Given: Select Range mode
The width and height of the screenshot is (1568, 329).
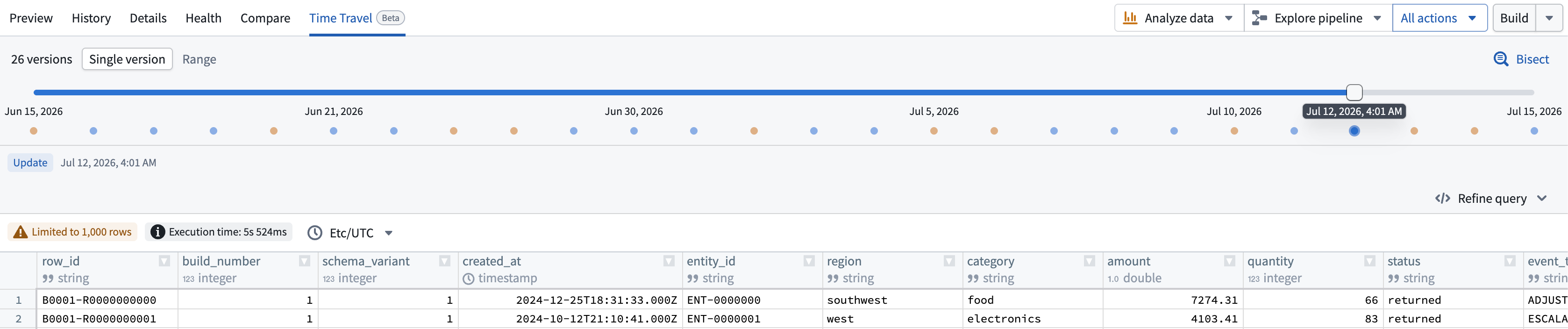Looking at the screenshot, I should coord(199,59).
